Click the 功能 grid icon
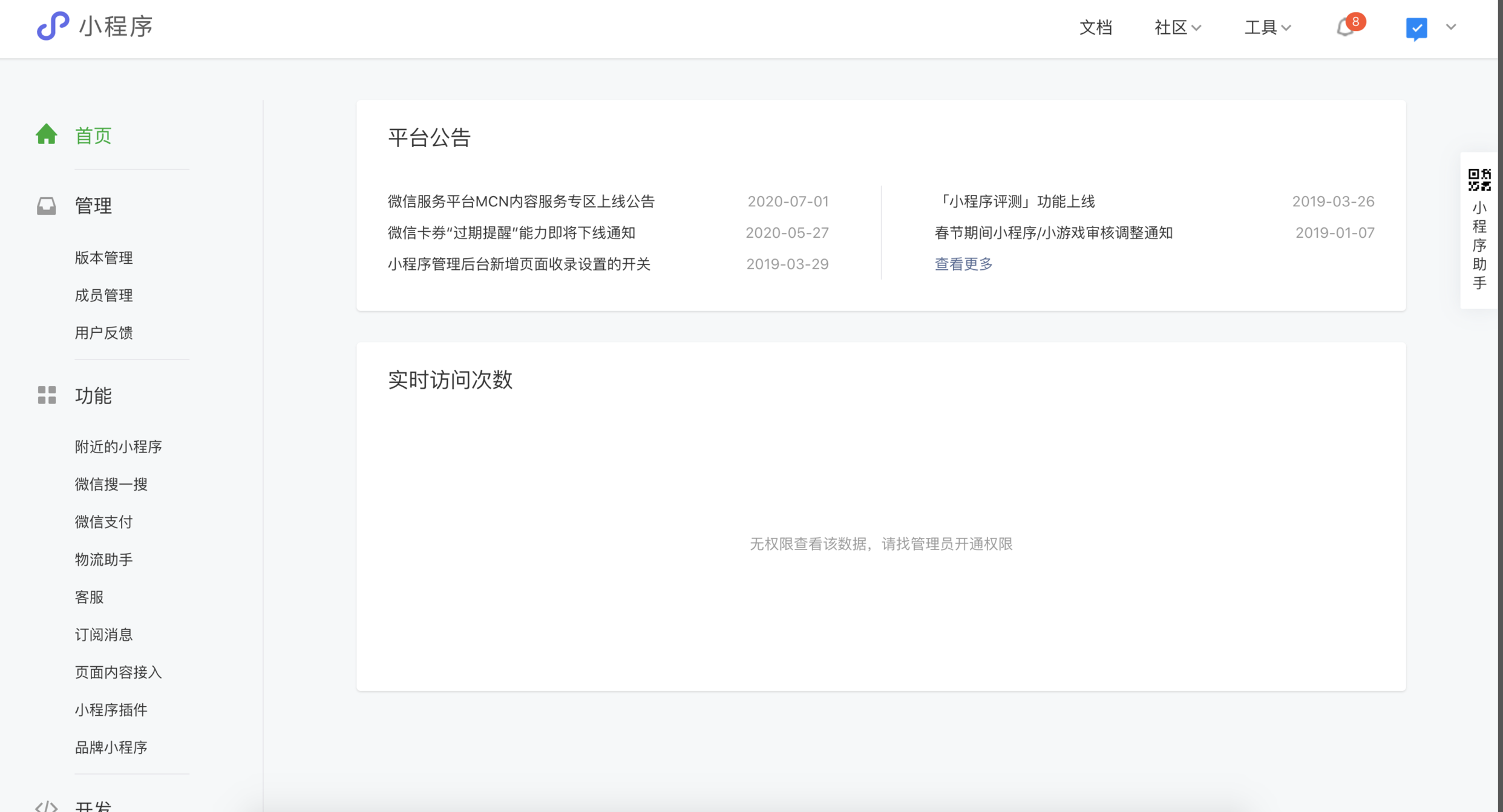 (x=47, y=395)
